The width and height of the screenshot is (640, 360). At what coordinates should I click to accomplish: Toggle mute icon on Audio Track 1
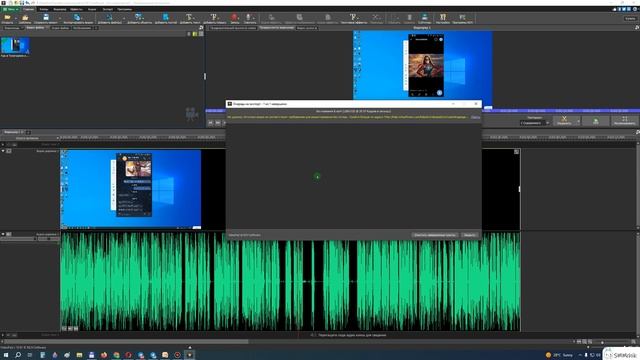click(x=9, y=234)
